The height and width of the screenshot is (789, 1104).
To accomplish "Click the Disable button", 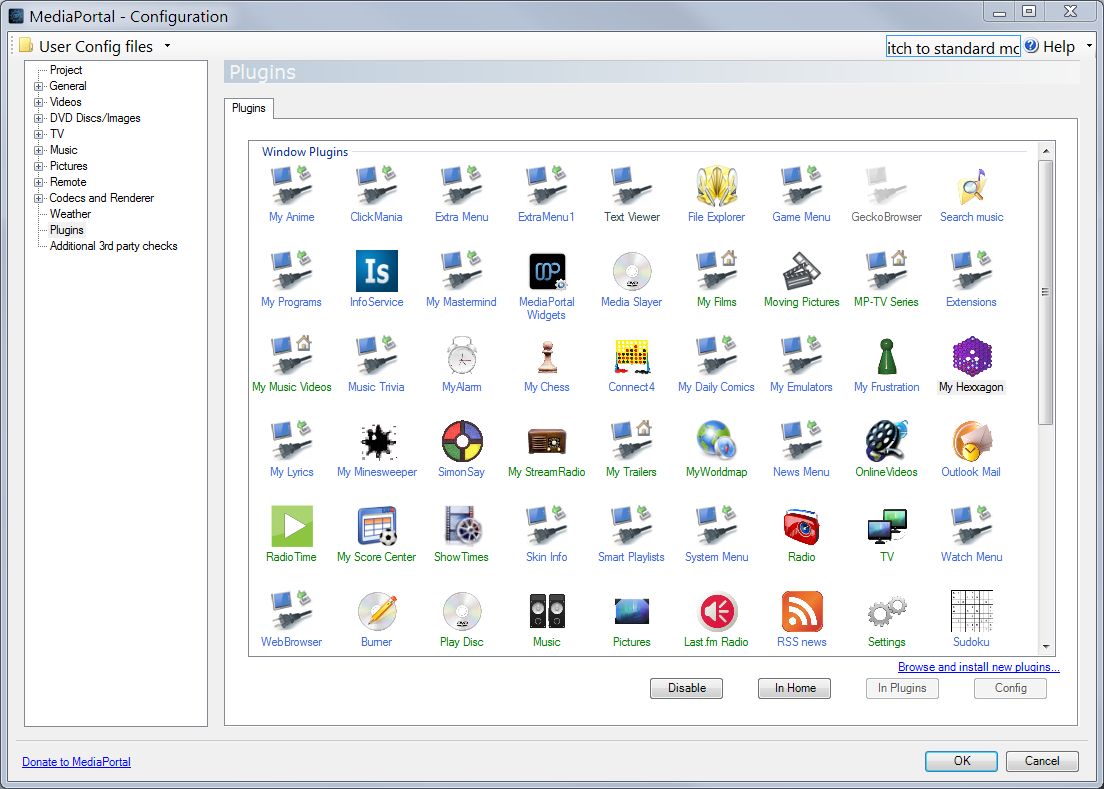I will tap(686, 688).
